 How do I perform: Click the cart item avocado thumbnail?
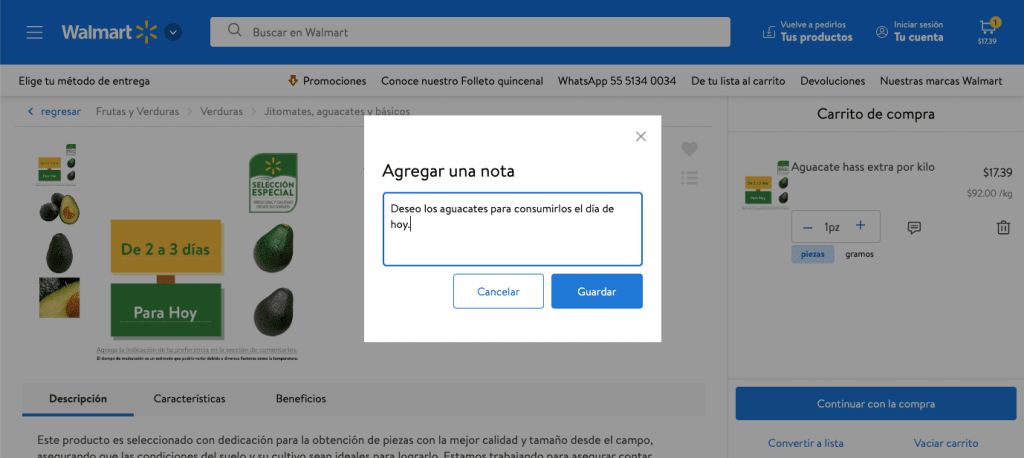point(766,185)
